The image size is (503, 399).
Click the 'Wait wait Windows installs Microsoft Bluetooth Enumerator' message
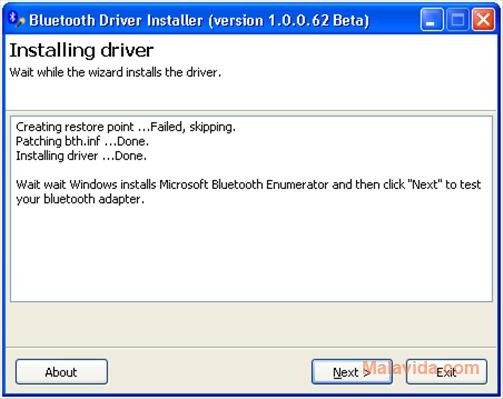pyautogui.click(x=248, y=192)
